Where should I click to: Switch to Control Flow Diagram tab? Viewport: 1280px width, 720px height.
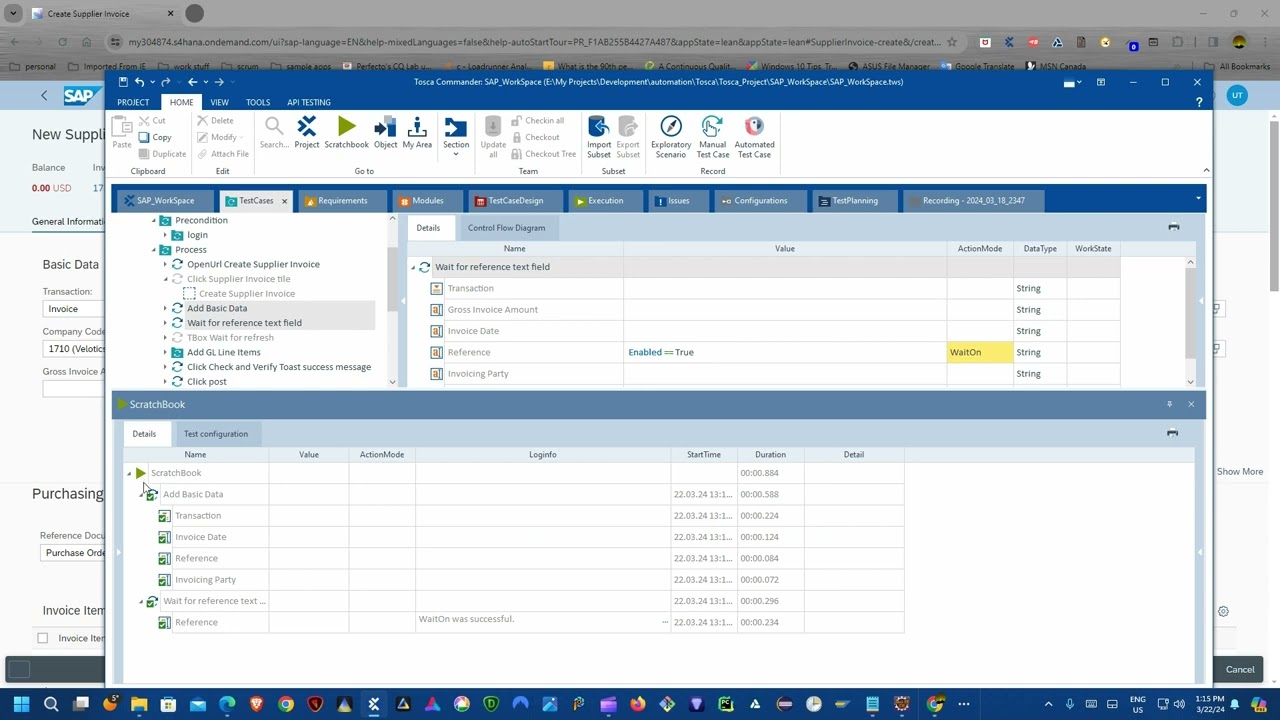pyautogui.click(x=506, y=228)
